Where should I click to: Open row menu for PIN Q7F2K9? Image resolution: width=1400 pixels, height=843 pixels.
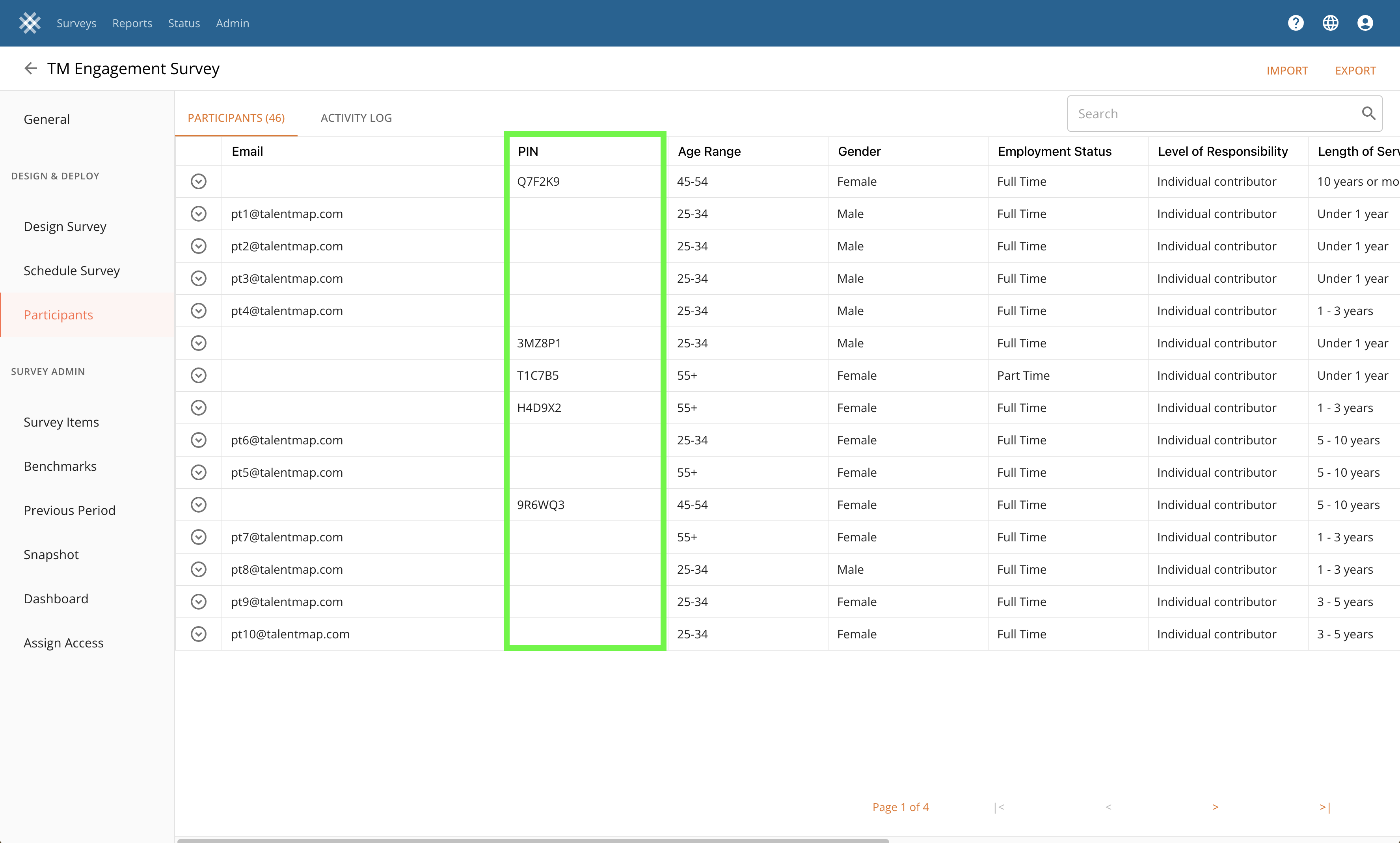coord(198,182)
